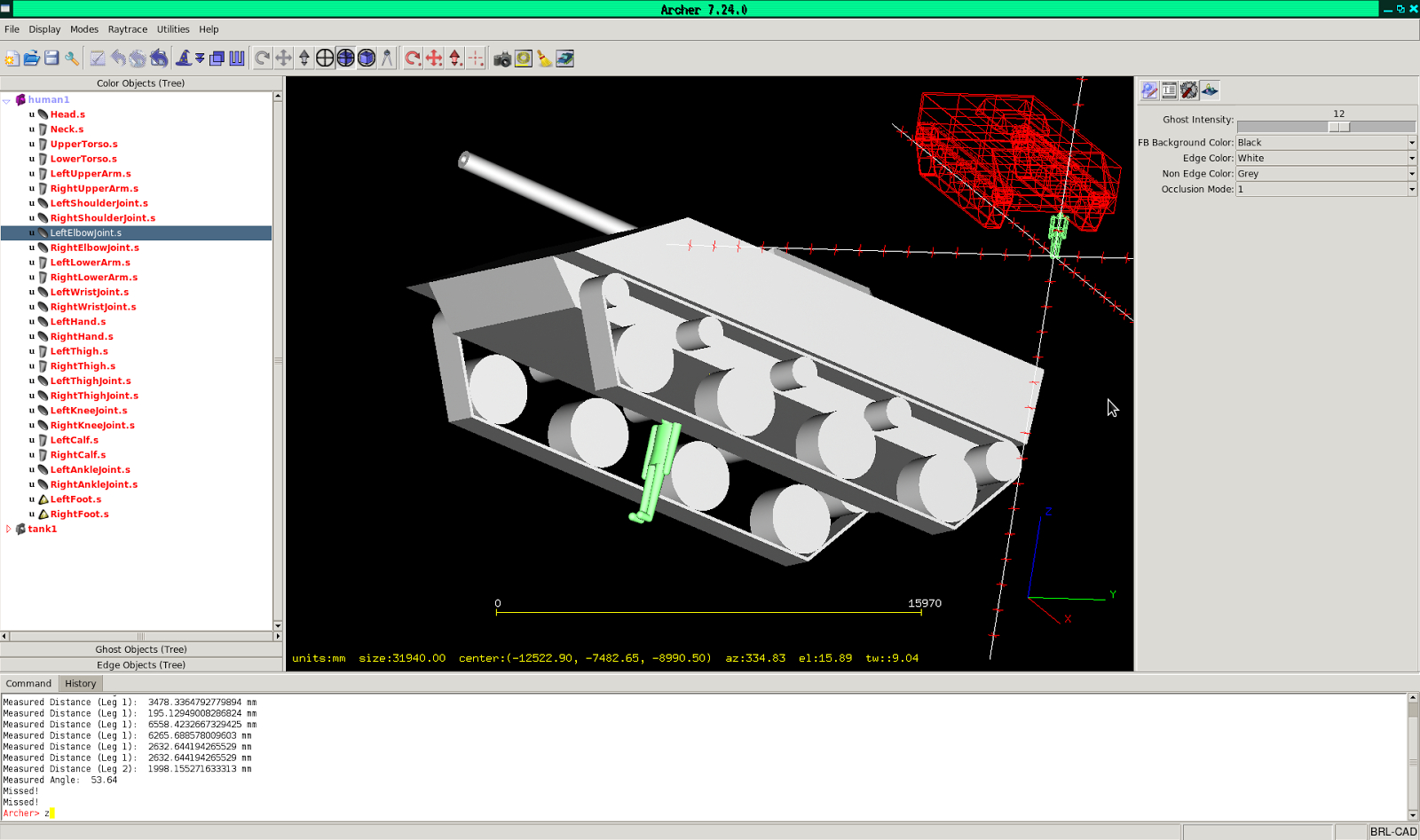Select the Center view crosshair tool
Image resolution: width=1420 pixels, height=840 pixels.
click(325, 59)
